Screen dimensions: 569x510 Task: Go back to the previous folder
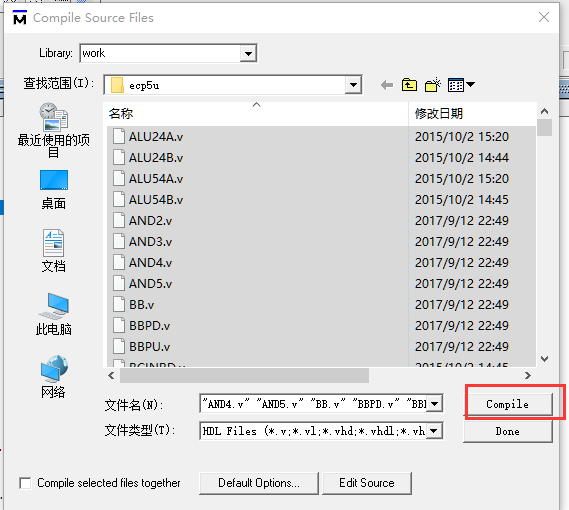387,85
